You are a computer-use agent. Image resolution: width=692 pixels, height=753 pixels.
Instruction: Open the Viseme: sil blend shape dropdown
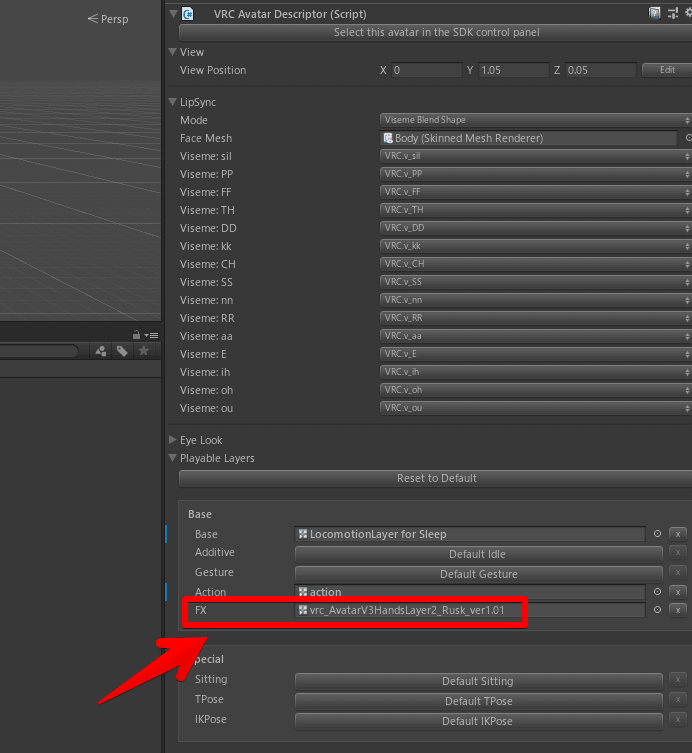(535, 156)
